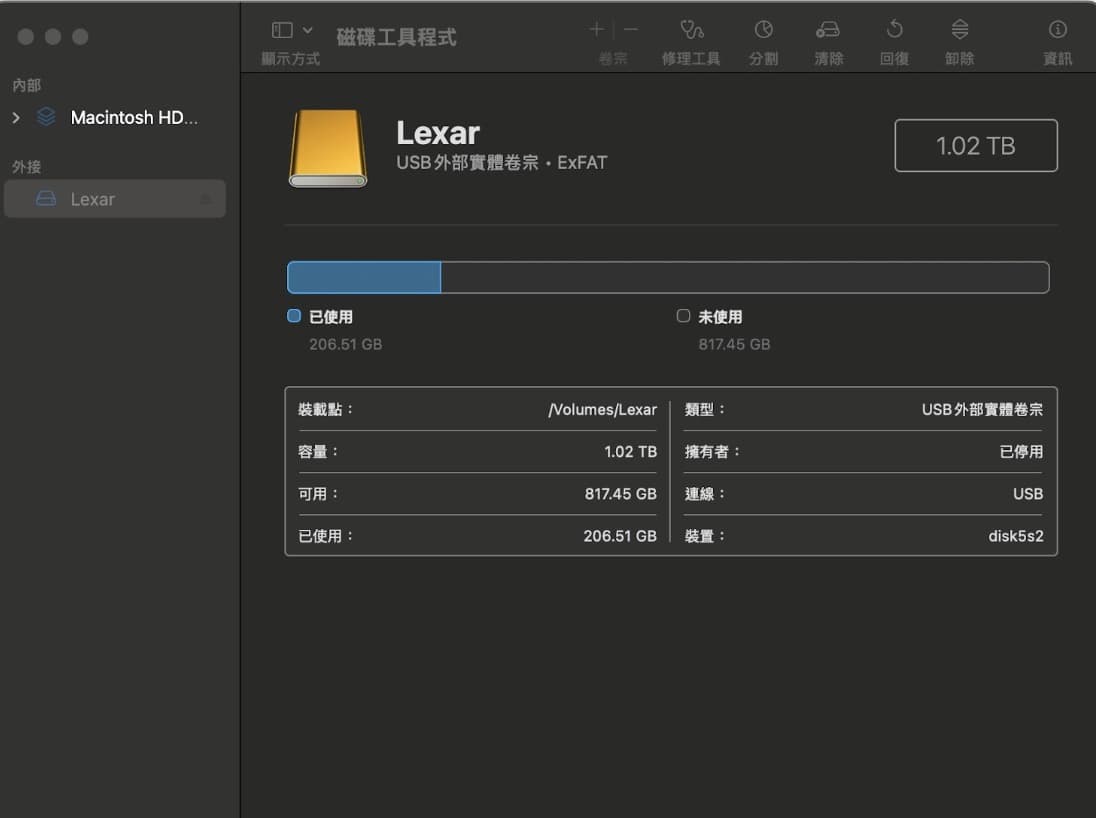The width and height of the screenshot is (1096, 818).
Task: Click the Lexar drive icon in sidebar
Action: pyautogui.click(x=46, y=199)
